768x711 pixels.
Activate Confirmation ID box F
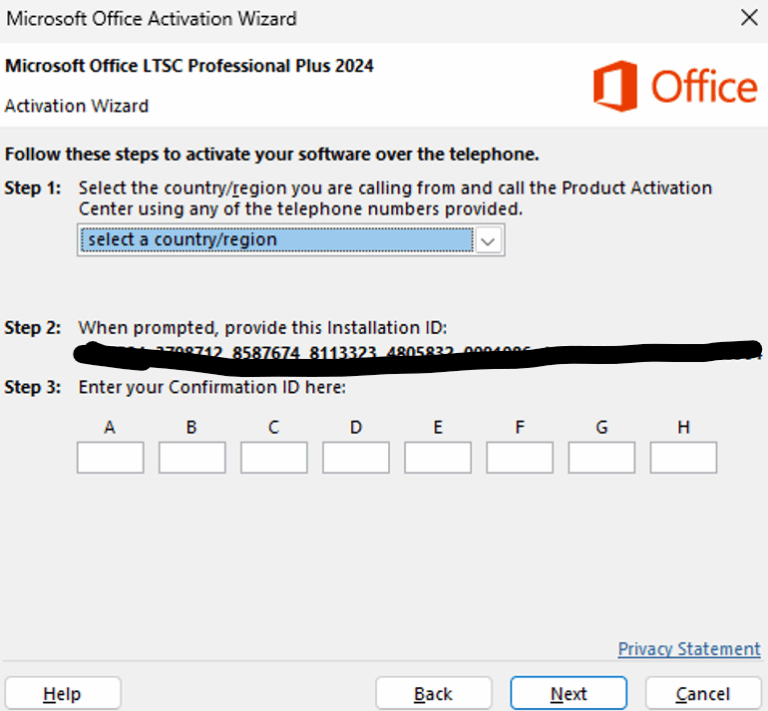(520, 458)
